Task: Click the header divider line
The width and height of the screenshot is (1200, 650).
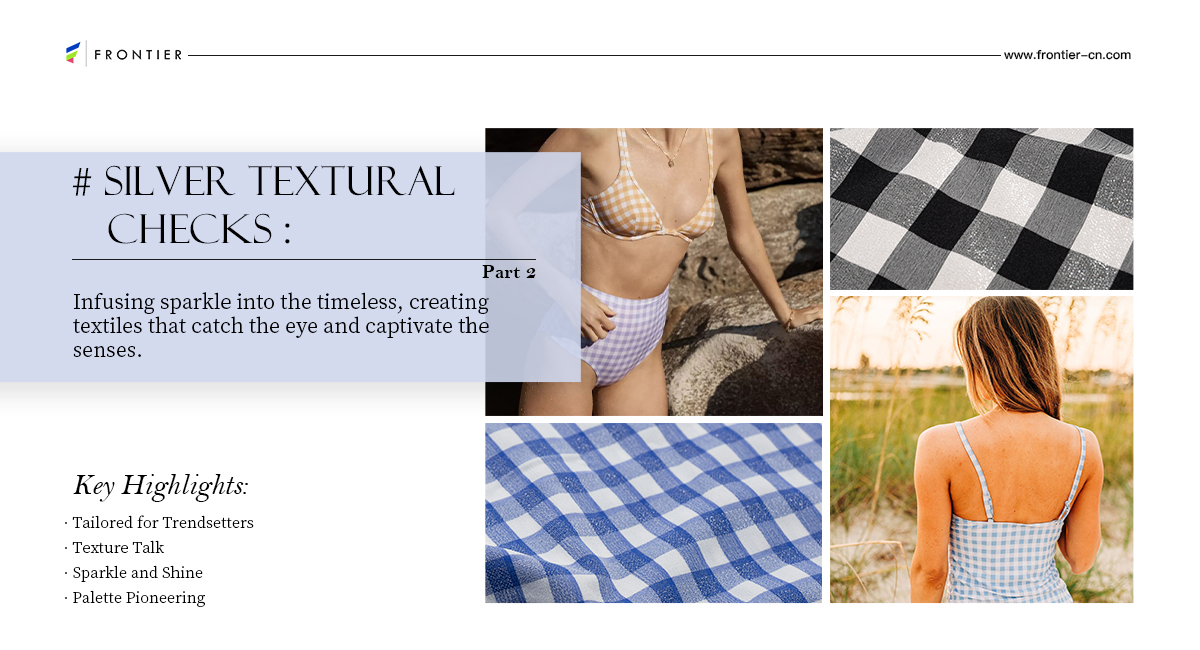Action: (594, 55)
